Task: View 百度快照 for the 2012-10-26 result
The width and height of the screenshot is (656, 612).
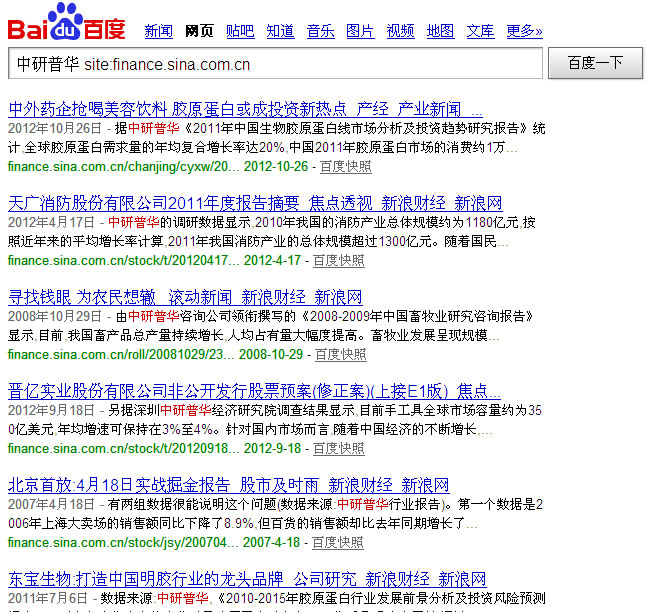Action: click(345, 166)
